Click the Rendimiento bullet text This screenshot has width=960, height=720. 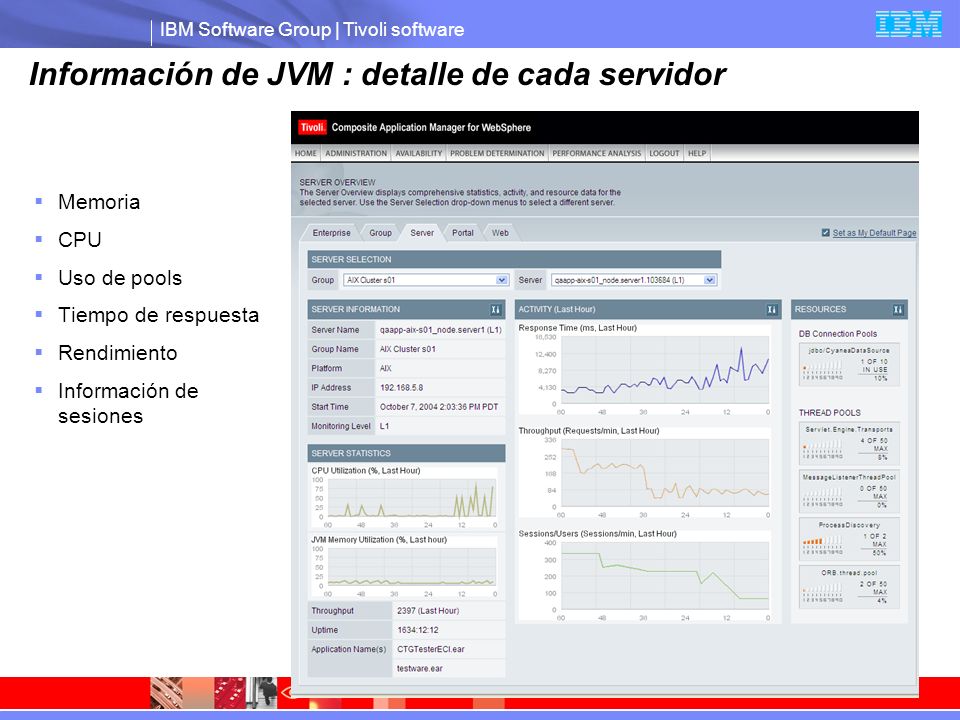[118, 353]
